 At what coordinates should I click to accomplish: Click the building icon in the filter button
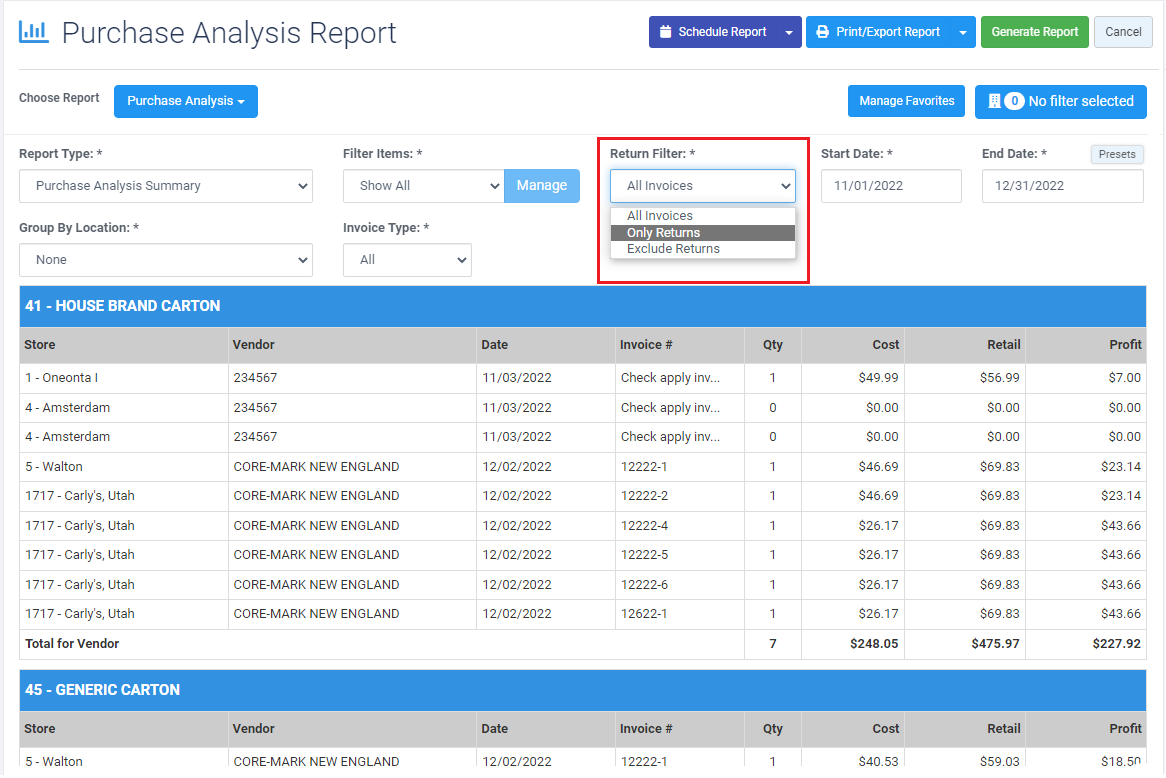pos(994,101)
